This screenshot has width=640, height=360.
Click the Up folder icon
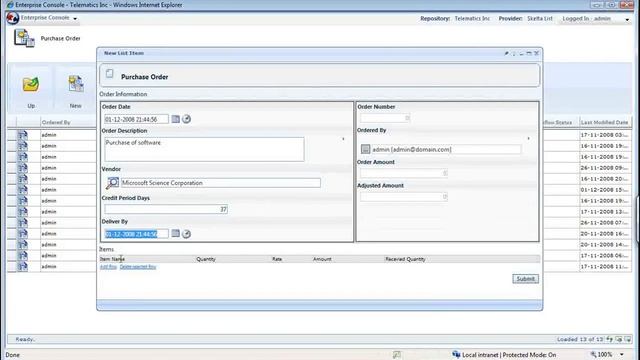tap(31, 84)
